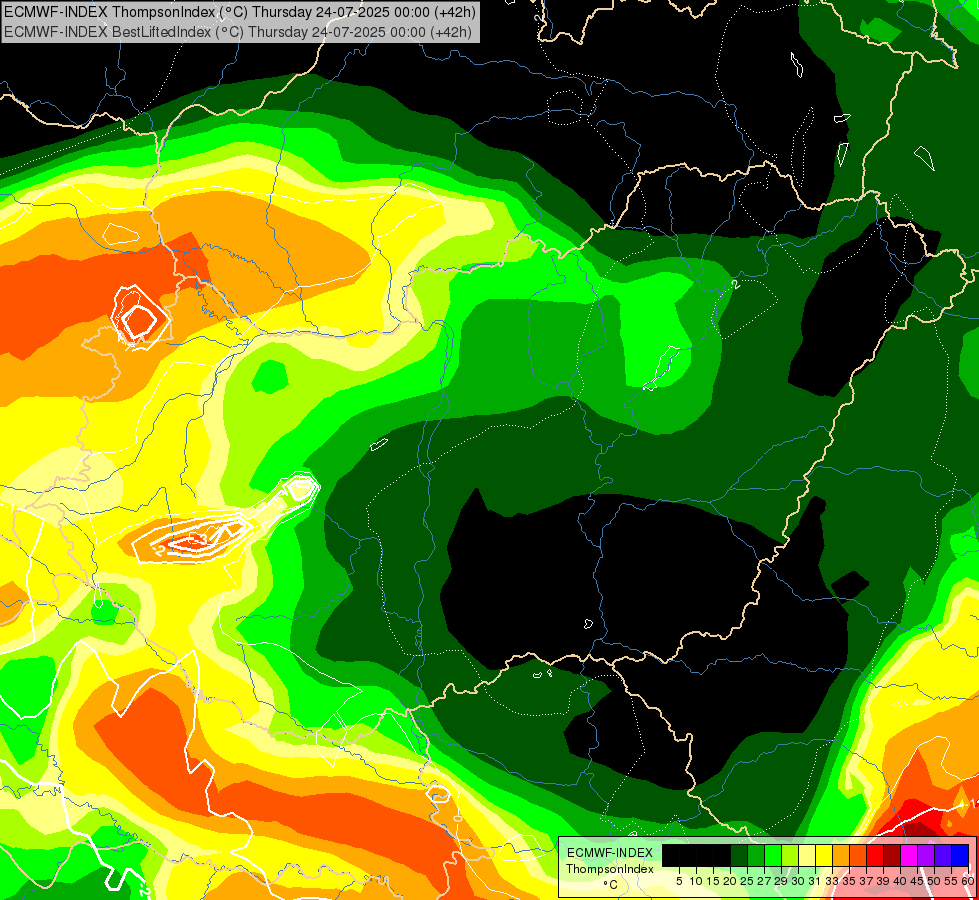Click the bright green 27-29 legend swatch
The height and width of the screenshot is (900, 979).
pos(773,855)
